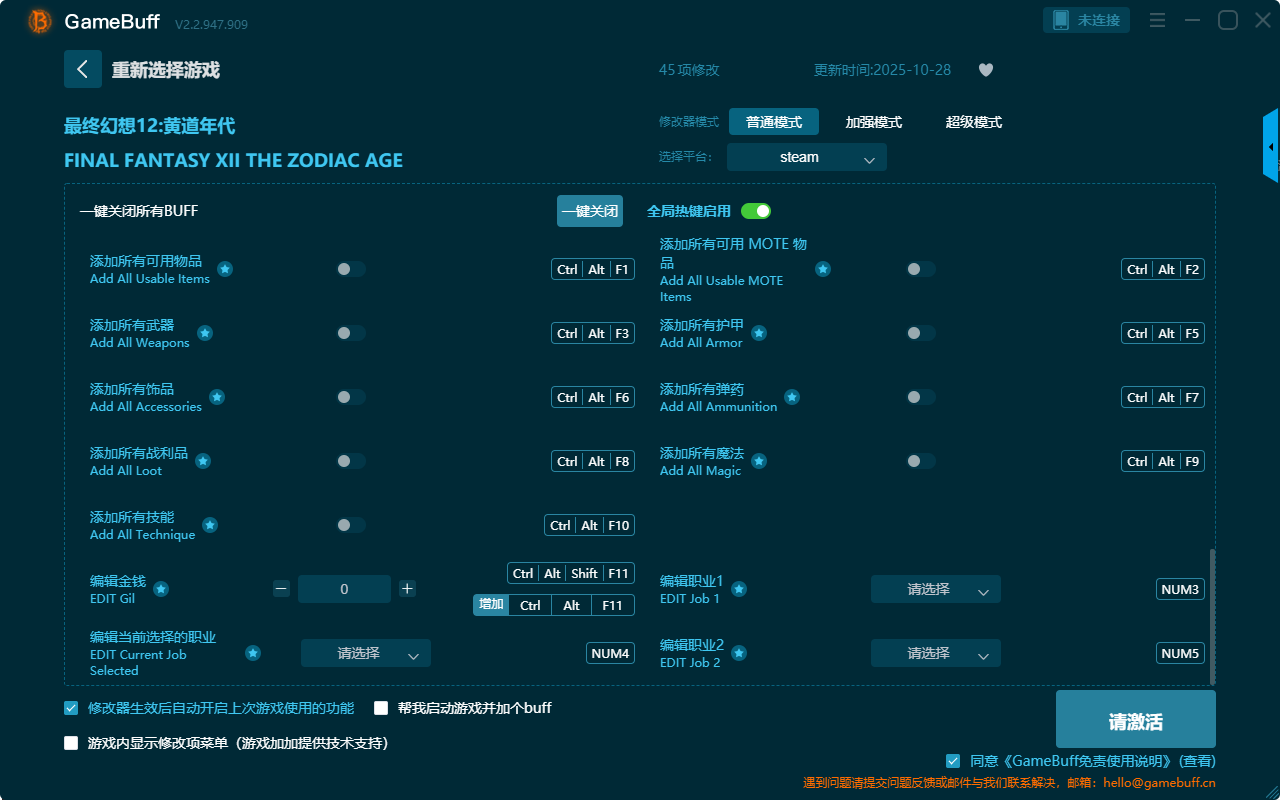This screenshot has height=800, width=1280.
Task: Open the steam platform dropdown
Action: (806, 157)
